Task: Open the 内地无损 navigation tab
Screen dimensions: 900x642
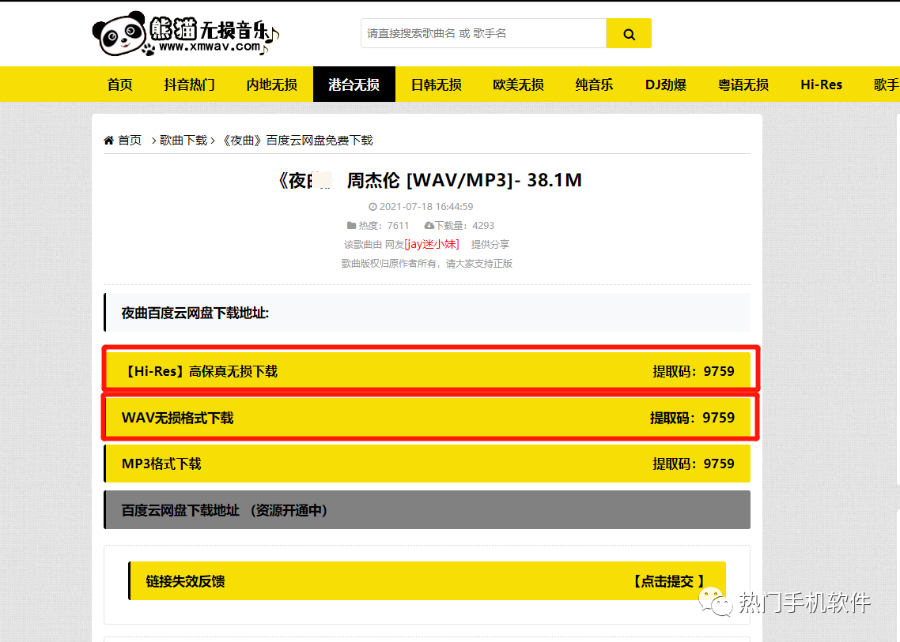Action: coord(271,85)
